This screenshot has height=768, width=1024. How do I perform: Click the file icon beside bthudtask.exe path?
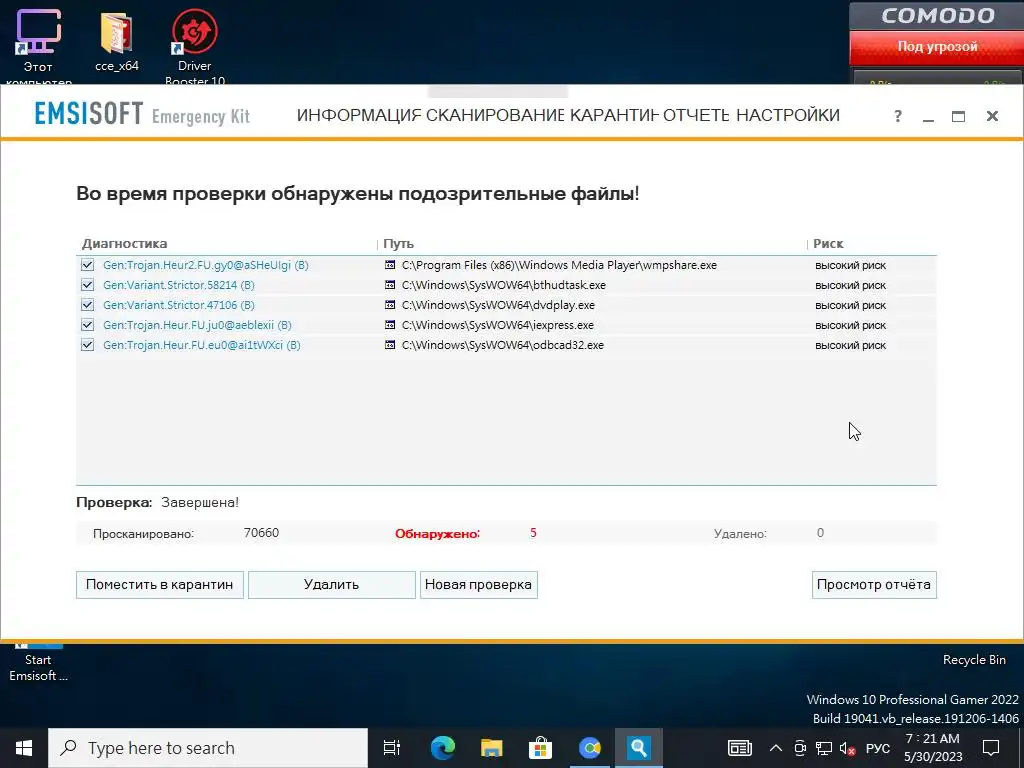point(390,285)
